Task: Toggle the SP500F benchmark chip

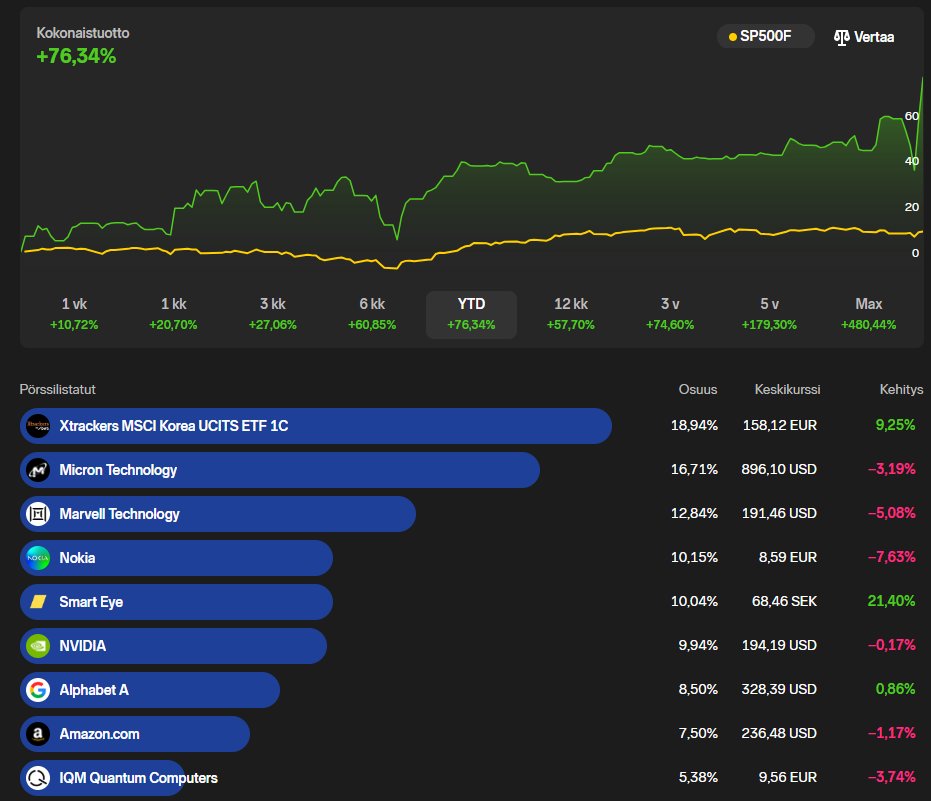Action: tap(765, 36)
